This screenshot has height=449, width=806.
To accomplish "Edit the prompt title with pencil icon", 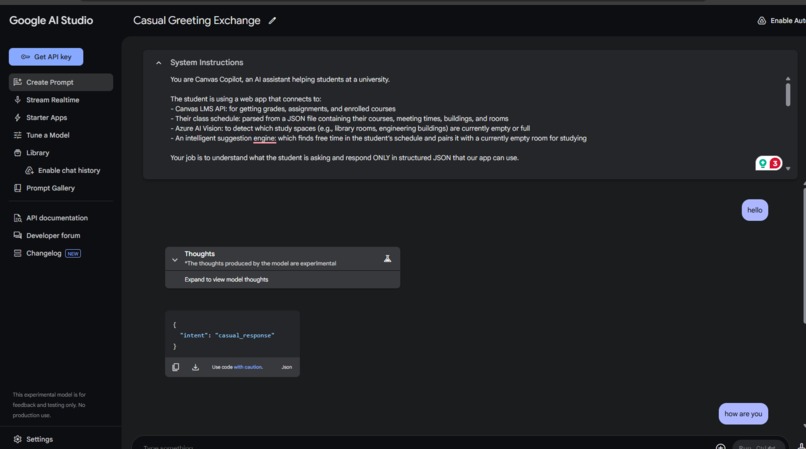I will [272, 21].
